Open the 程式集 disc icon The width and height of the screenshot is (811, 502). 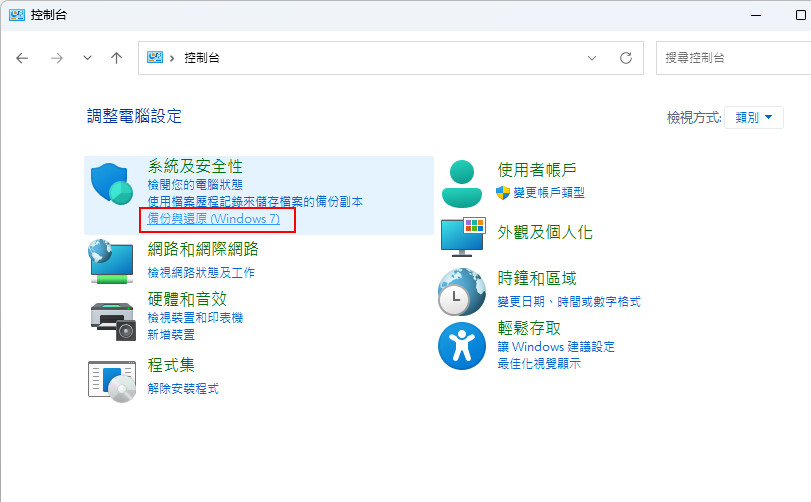tap(112, 382)
